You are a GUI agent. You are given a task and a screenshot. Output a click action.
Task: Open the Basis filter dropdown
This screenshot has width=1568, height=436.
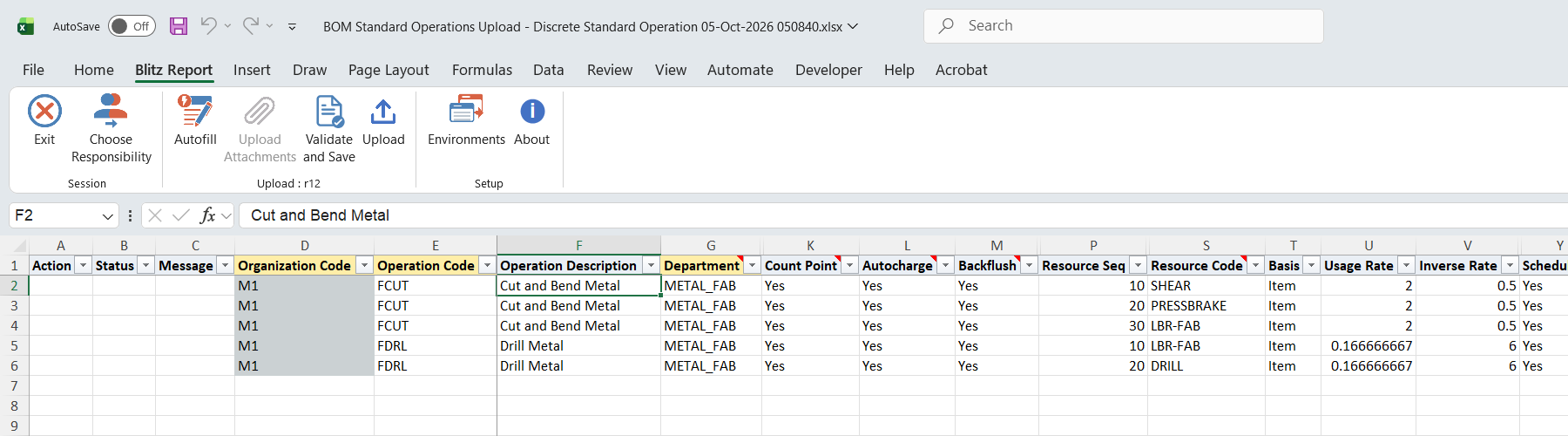pos(1311,265)
